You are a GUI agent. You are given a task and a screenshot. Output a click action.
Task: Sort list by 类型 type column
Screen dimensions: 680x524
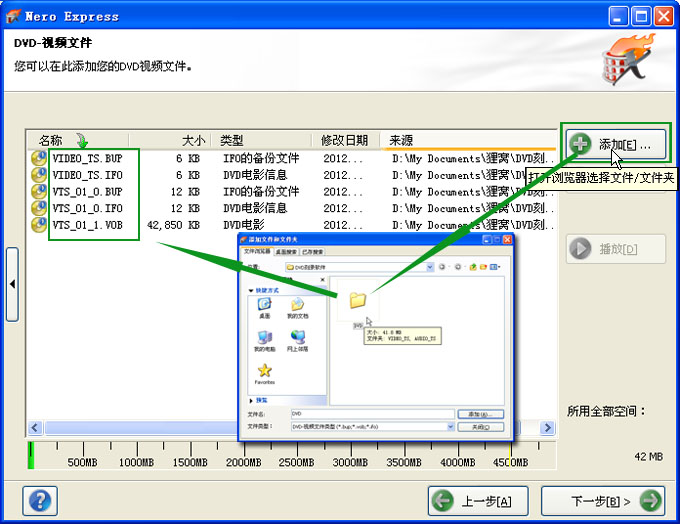point(232,141)
